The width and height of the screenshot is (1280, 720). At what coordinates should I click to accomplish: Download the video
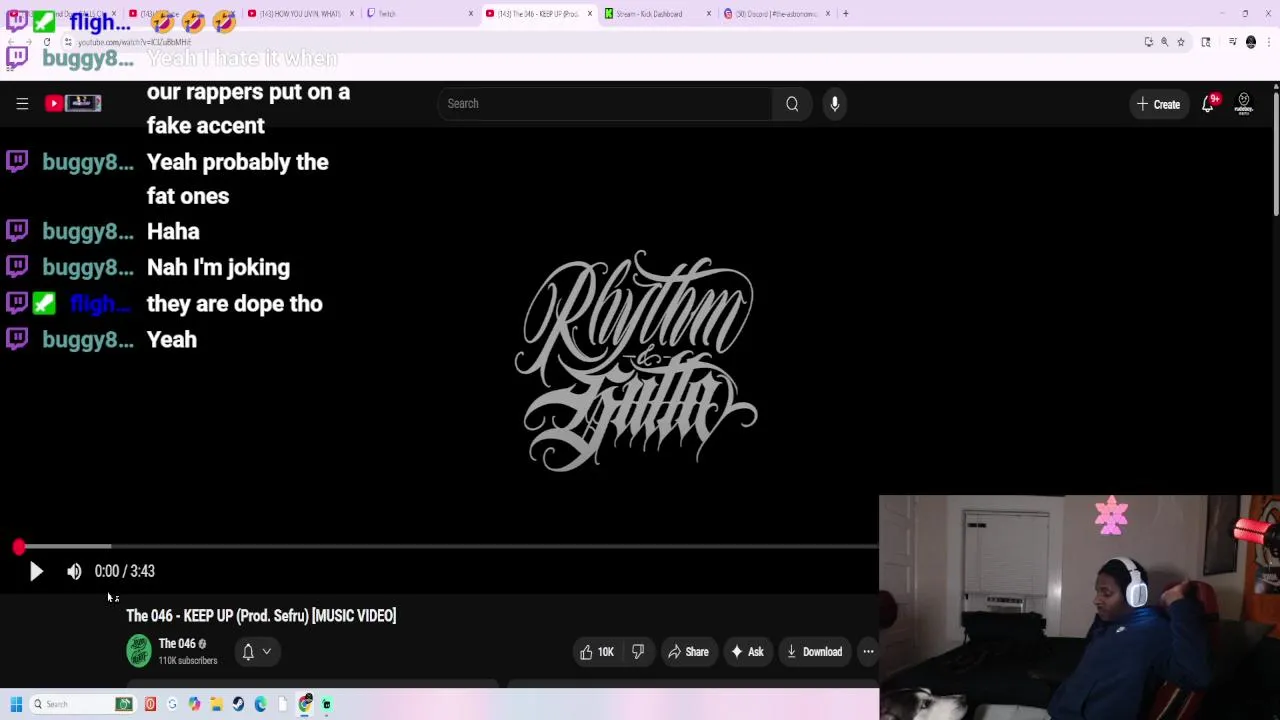814,652
